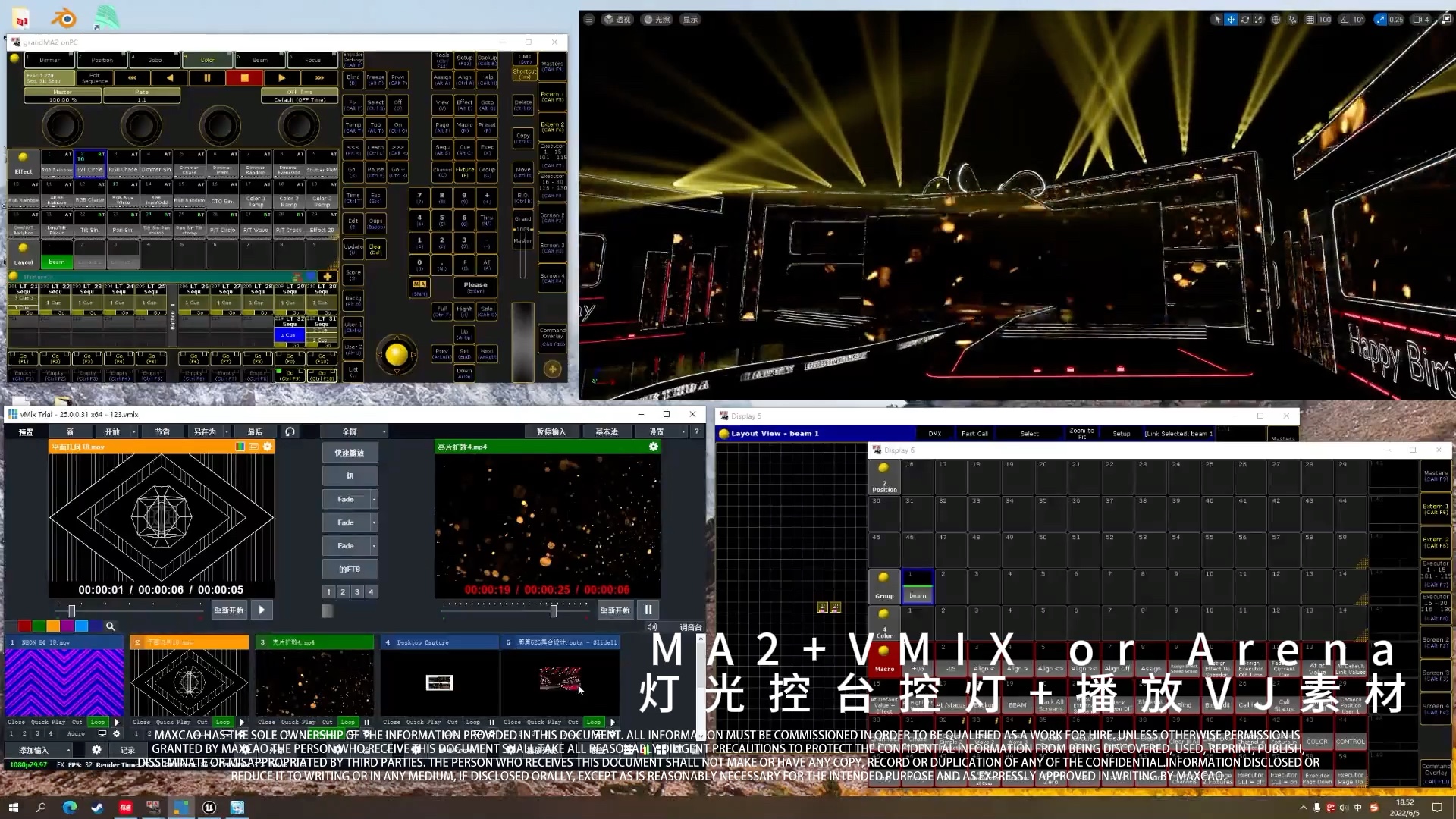Play the vMix preview clip

coord(262,610)
